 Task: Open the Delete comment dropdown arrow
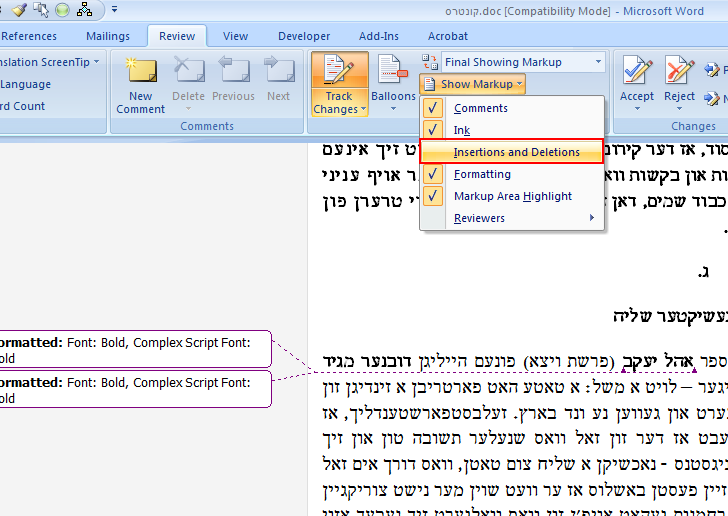point(188,109)
